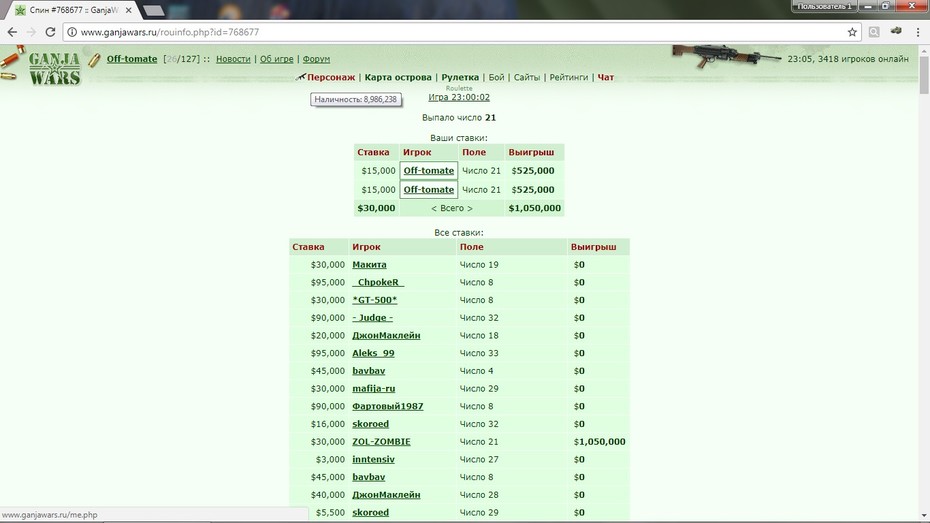Open player _ChpokeR_ profile
This screenshot has height=523, width=930.
point(378,282)
